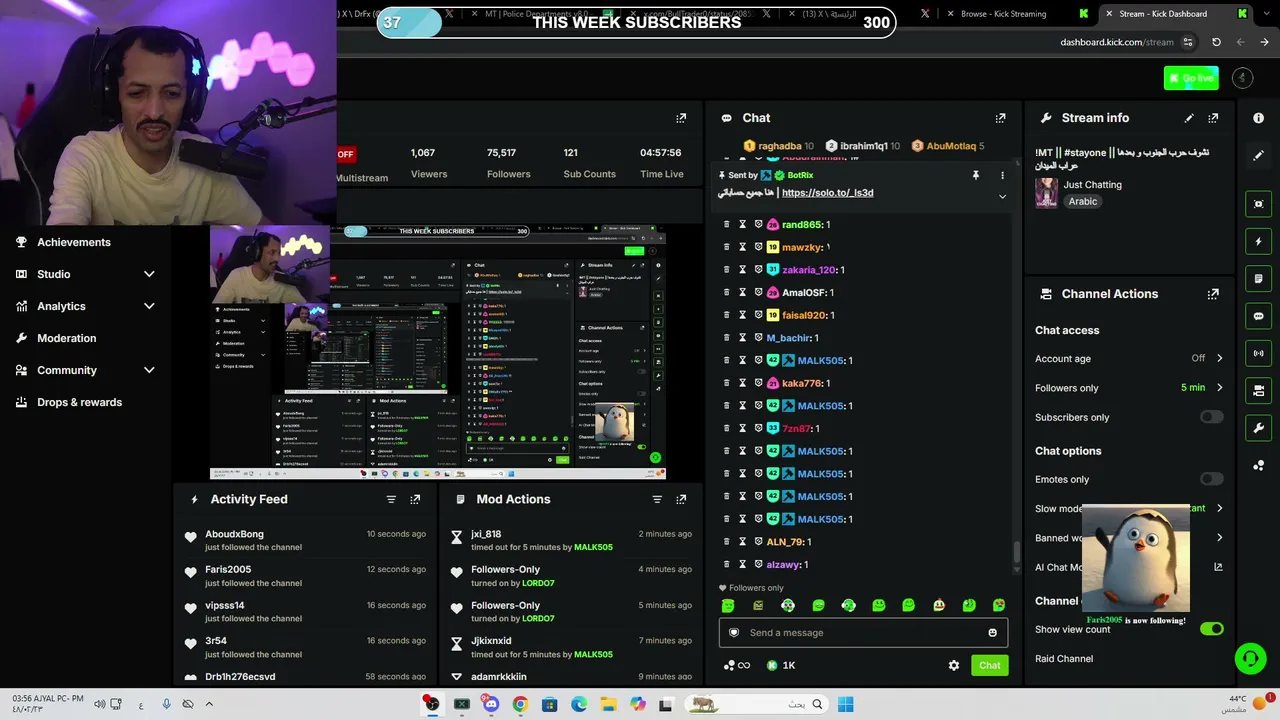Toggle the Activity Feed panel in sidebar

pyautogui.click(x=1258, y=241)
